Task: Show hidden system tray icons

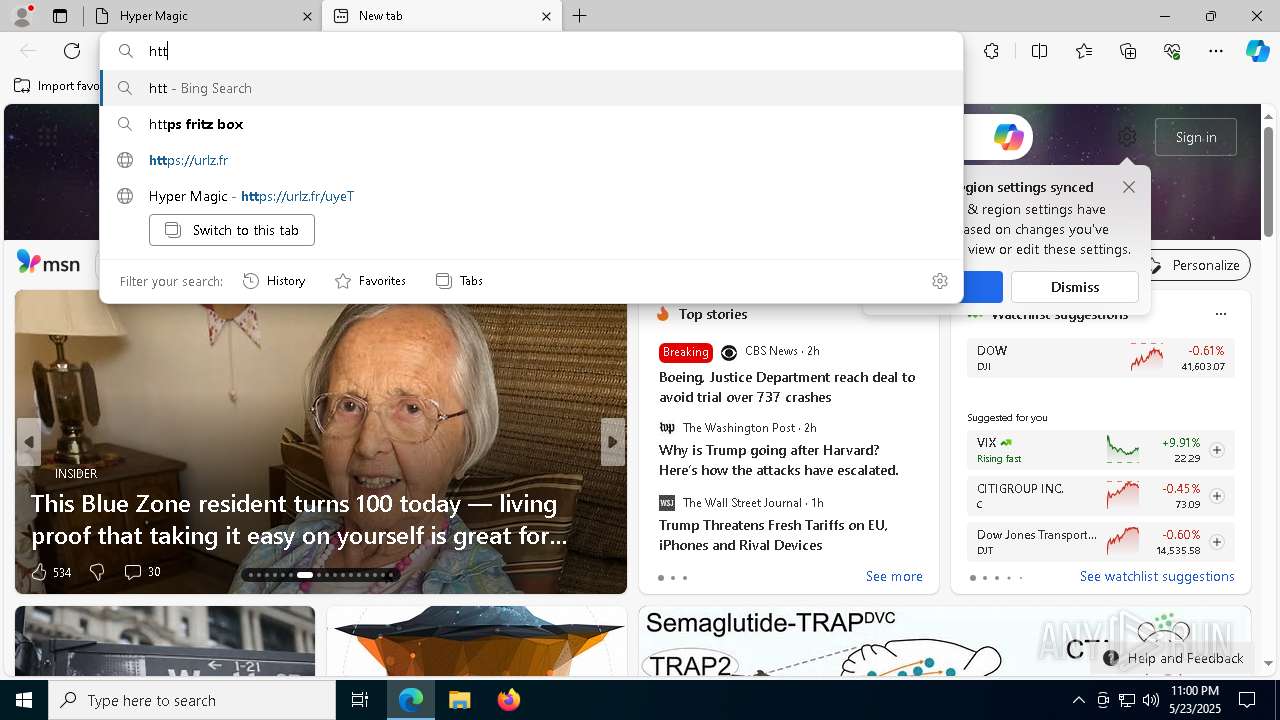Action: click(x=1078, y=700)
